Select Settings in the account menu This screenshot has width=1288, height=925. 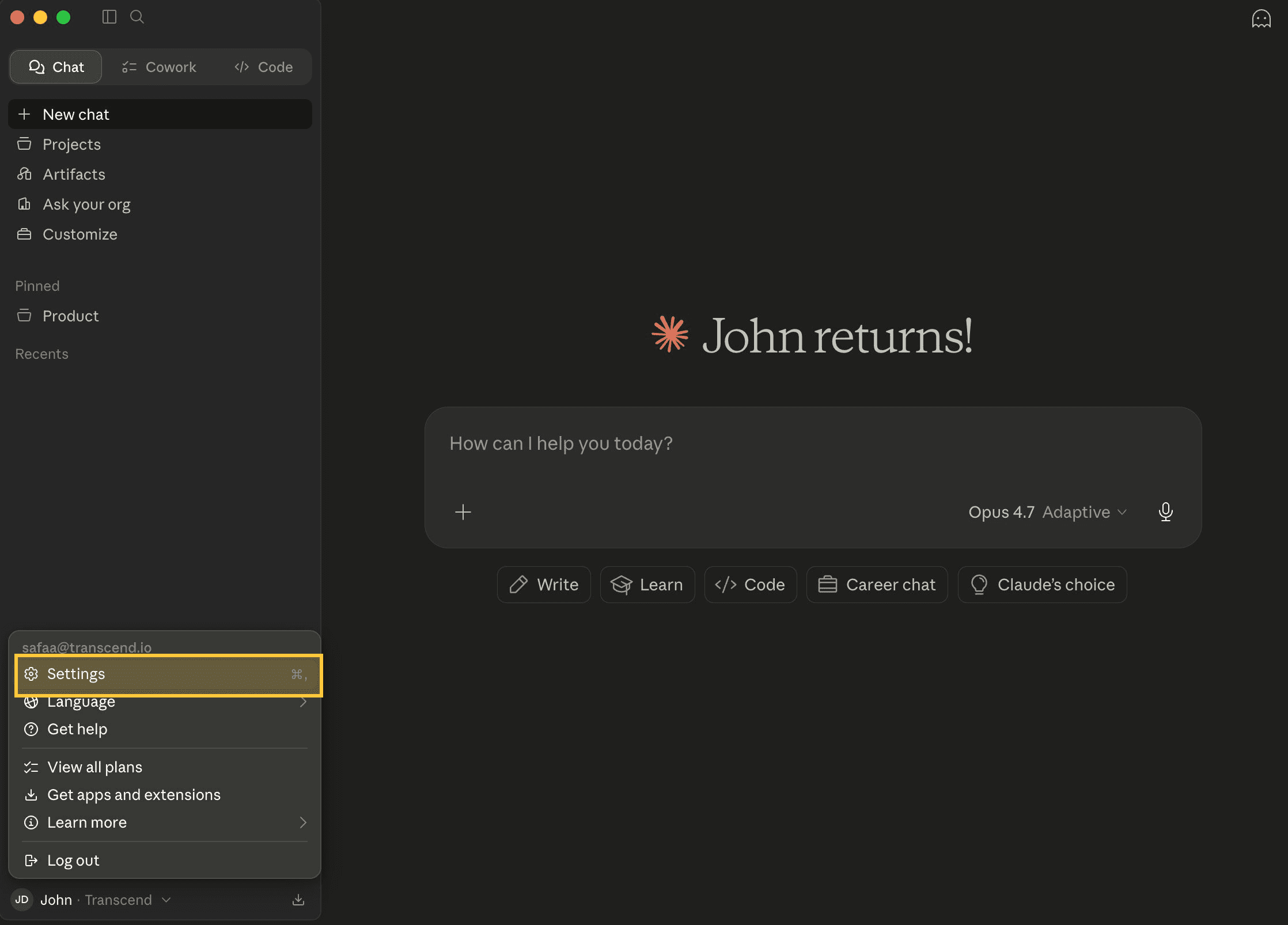[169, 675]
